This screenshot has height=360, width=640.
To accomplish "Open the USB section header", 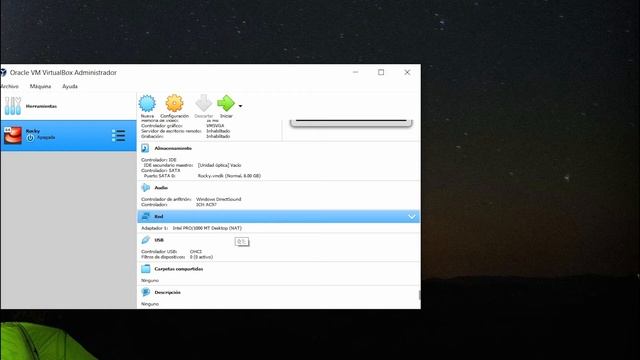I will [159, 240].
